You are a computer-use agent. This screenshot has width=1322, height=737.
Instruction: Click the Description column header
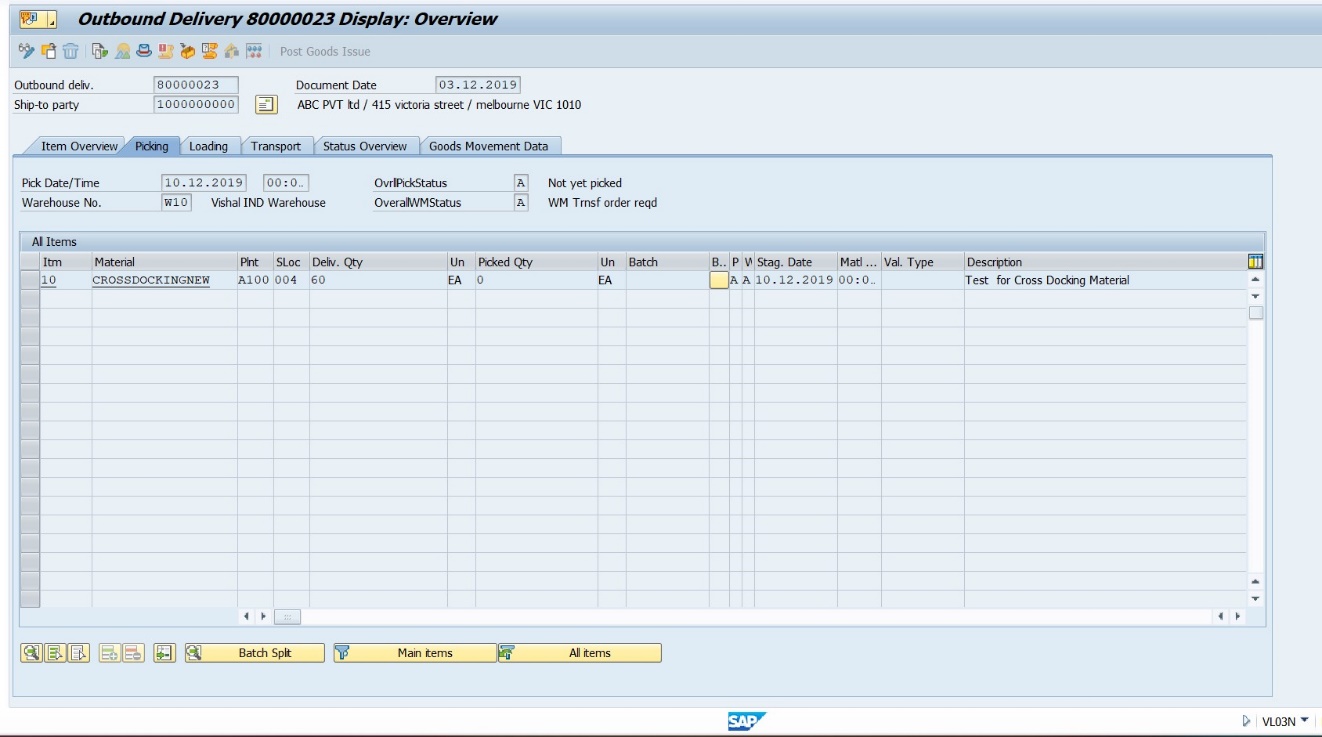(x=1105, y=262)
